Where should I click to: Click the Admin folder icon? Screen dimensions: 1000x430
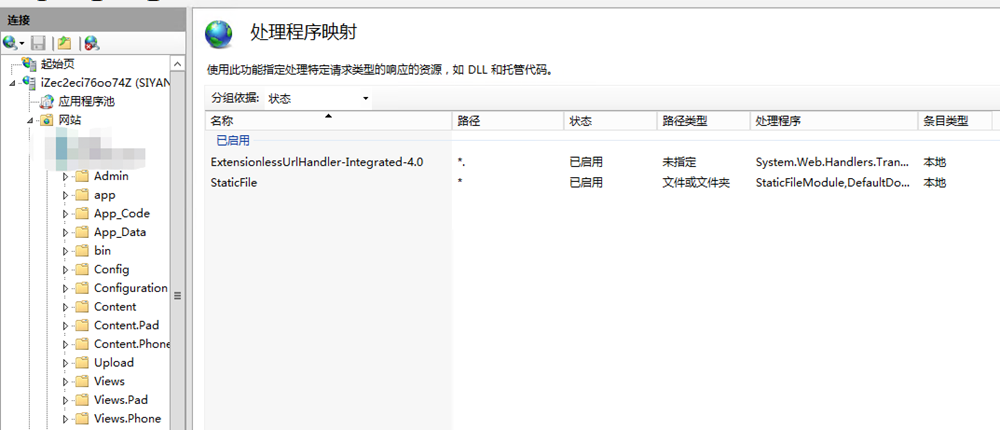[x=81, y=176]
